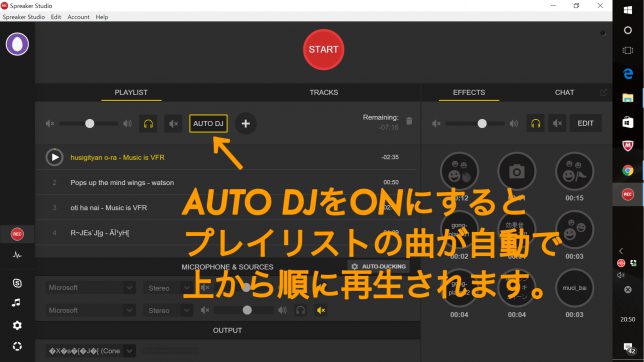Screen dimensions: 644x362
Task: Clear the playlist with the trash icon
Action: [409, 121]
